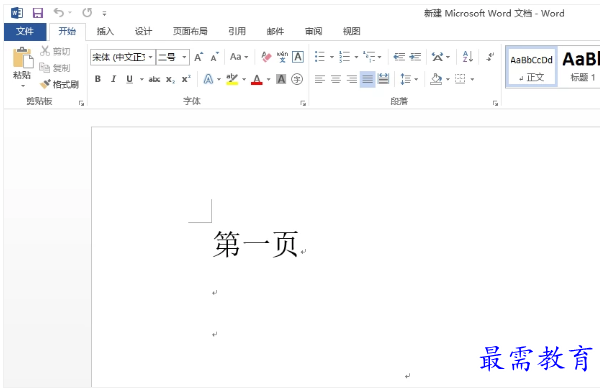Open enclosed character circled 字 tool
Viewport: 601px width, 390px height.
[297, 79]
